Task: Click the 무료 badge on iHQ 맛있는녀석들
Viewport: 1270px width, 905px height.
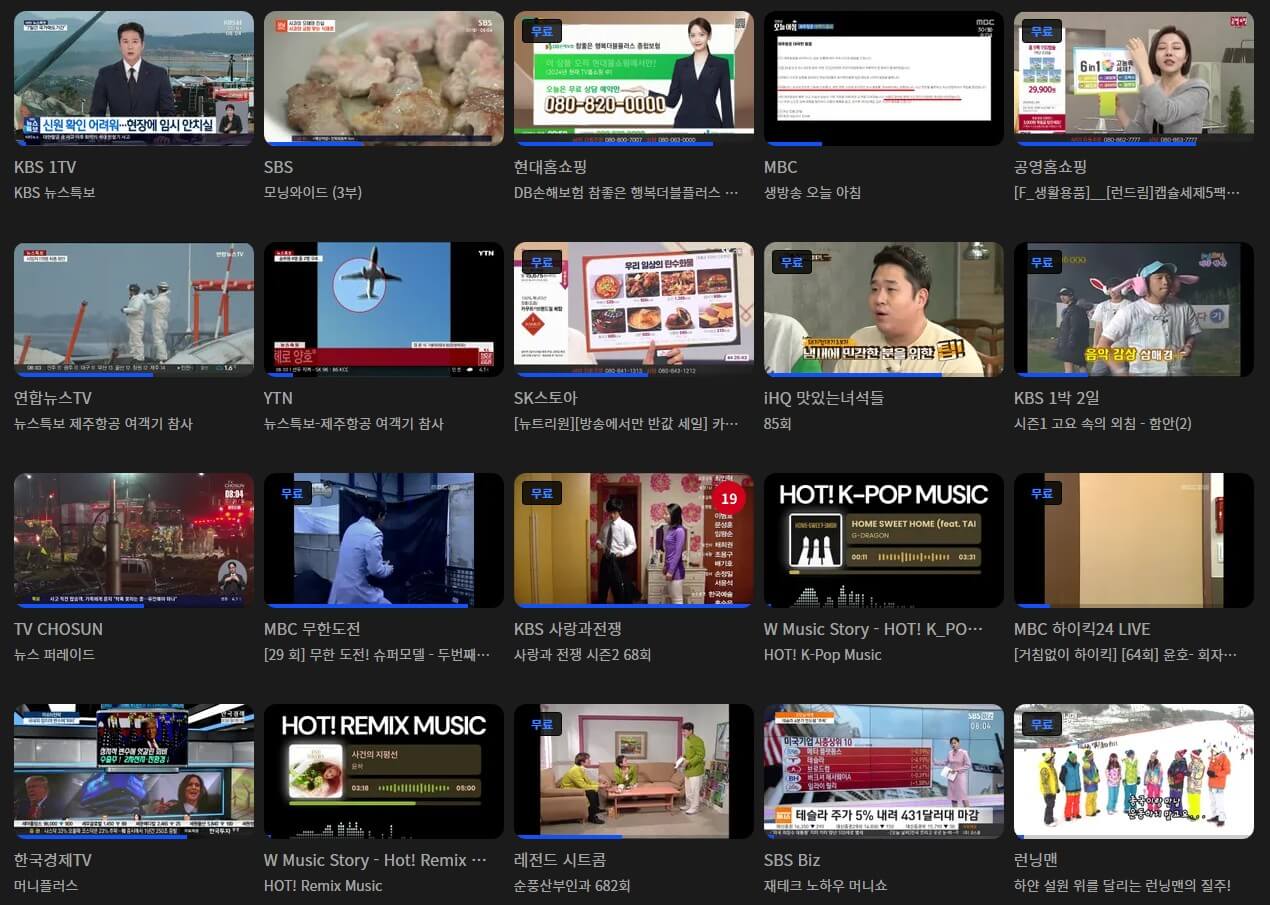Action: tap(791, 262)
